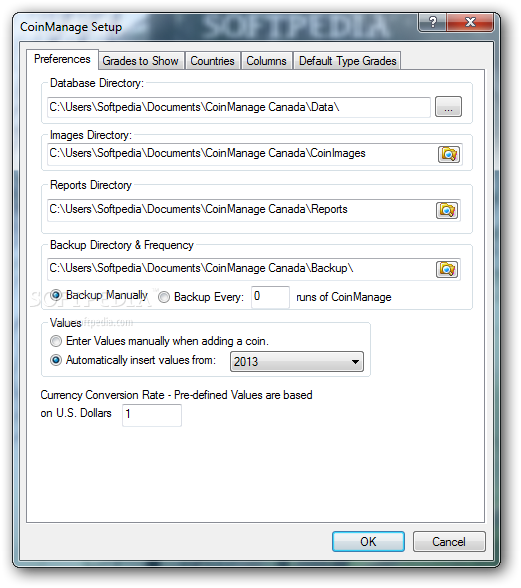
Task: Browse for Backup Directory folder icon
Action: 447,269
